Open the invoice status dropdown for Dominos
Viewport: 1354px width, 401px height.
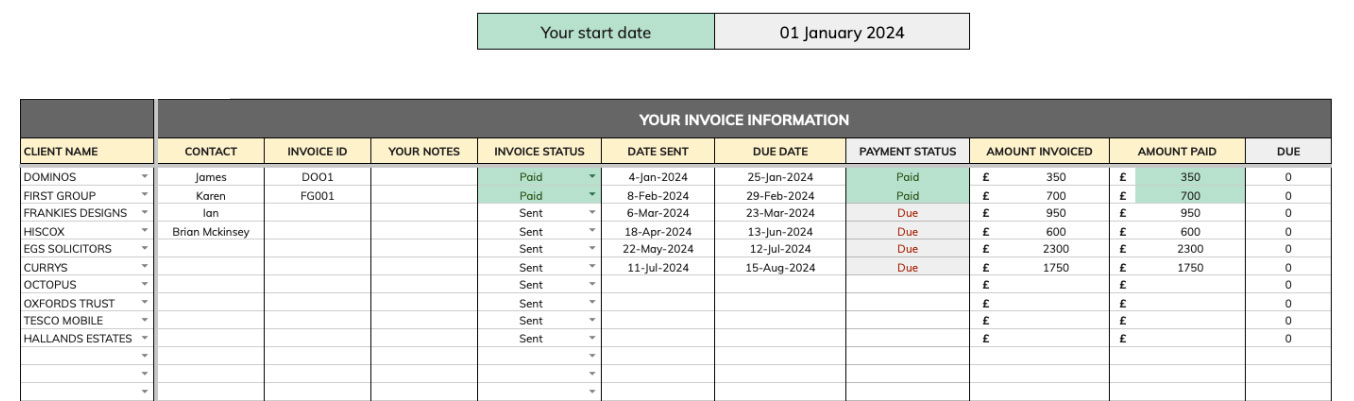pyautogui.click(x=592, y=177)
